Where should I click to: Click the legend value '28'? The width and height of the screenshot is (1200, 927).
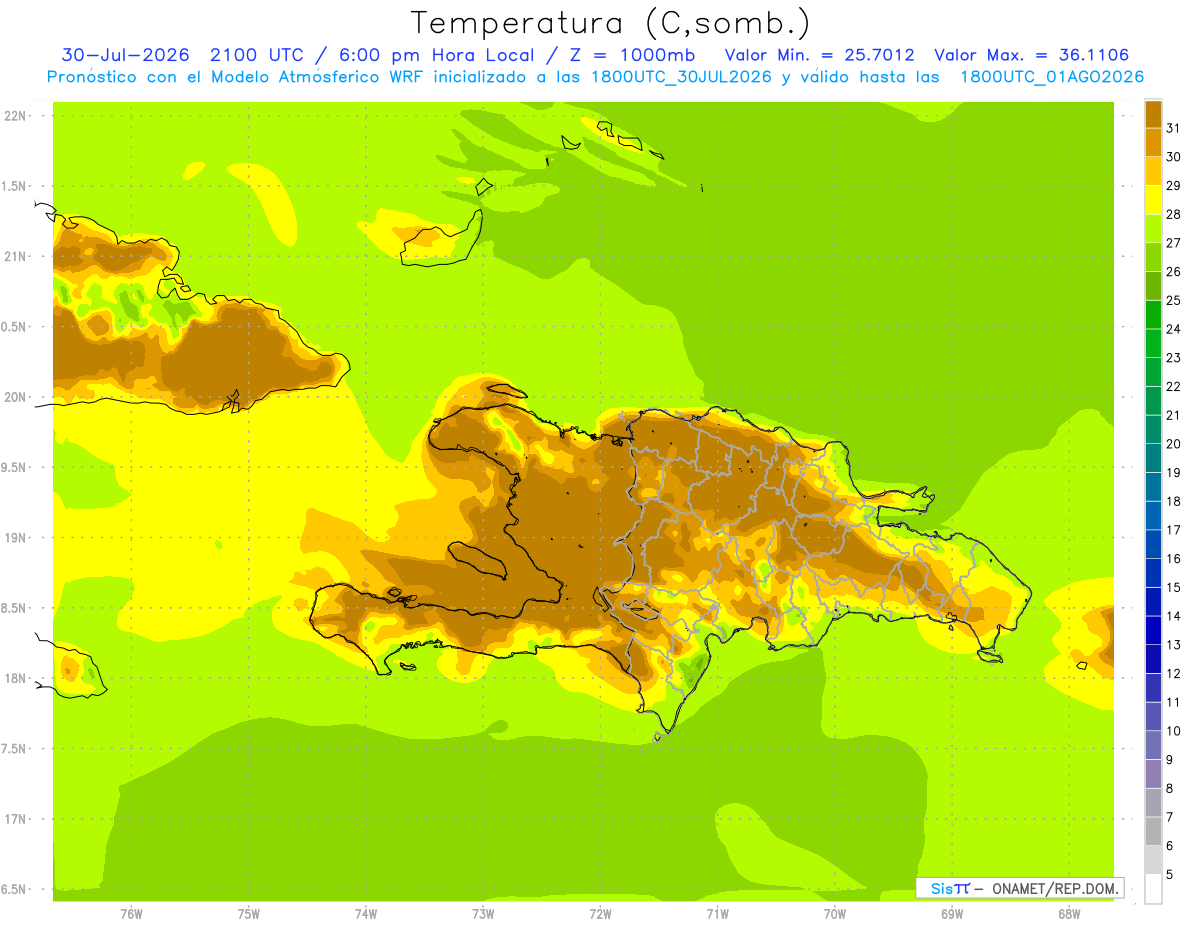coord(1174,213)
